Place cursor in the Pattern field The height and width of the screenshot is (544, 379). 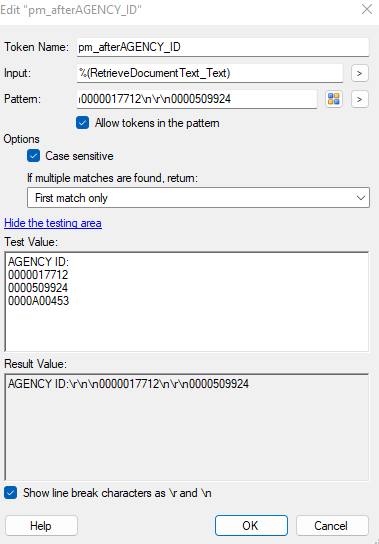pos(197,99)
